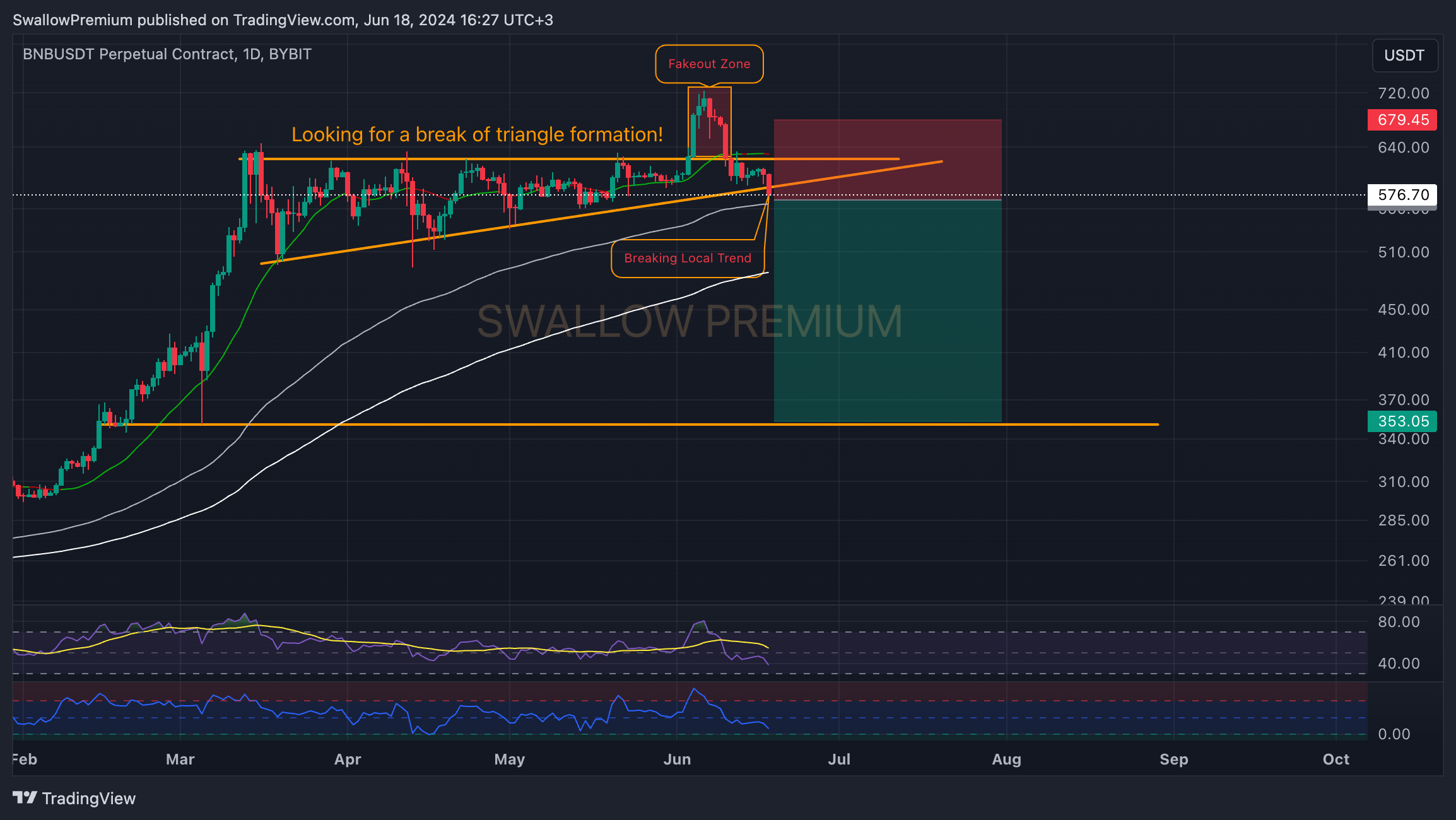Image resolution: width=1456 pixels, height=820 pixels.
Task: Click the May label on time axis
Action: 510,759
